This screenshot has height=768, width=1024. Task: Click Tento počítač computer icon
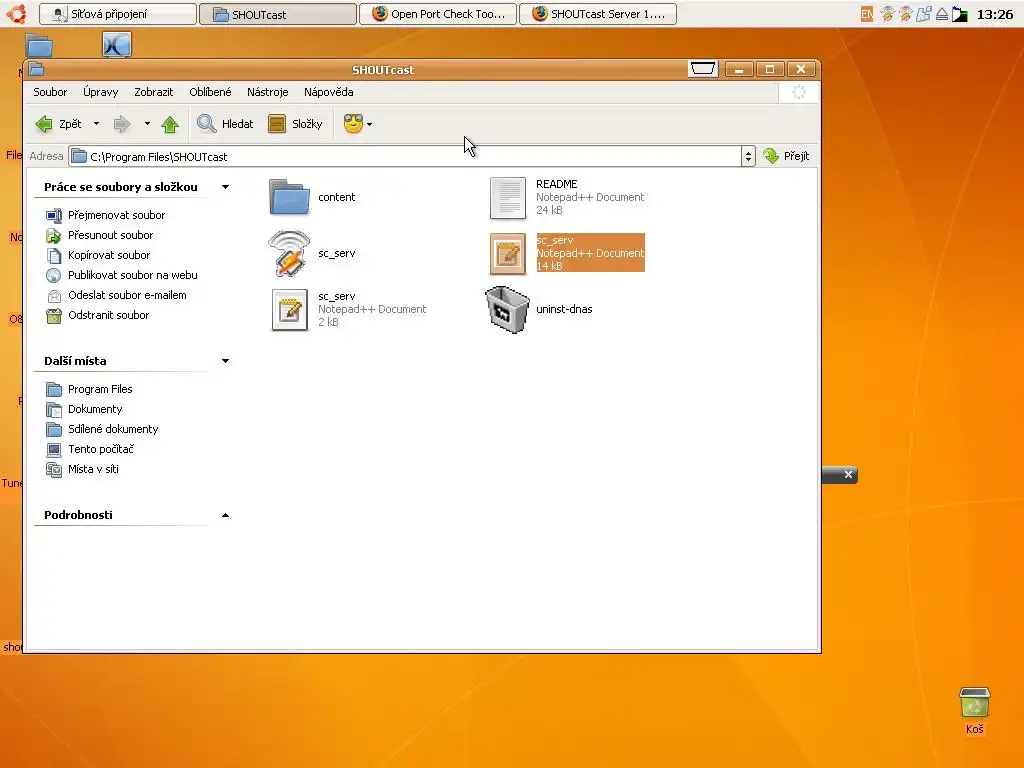tap(54, 449)
